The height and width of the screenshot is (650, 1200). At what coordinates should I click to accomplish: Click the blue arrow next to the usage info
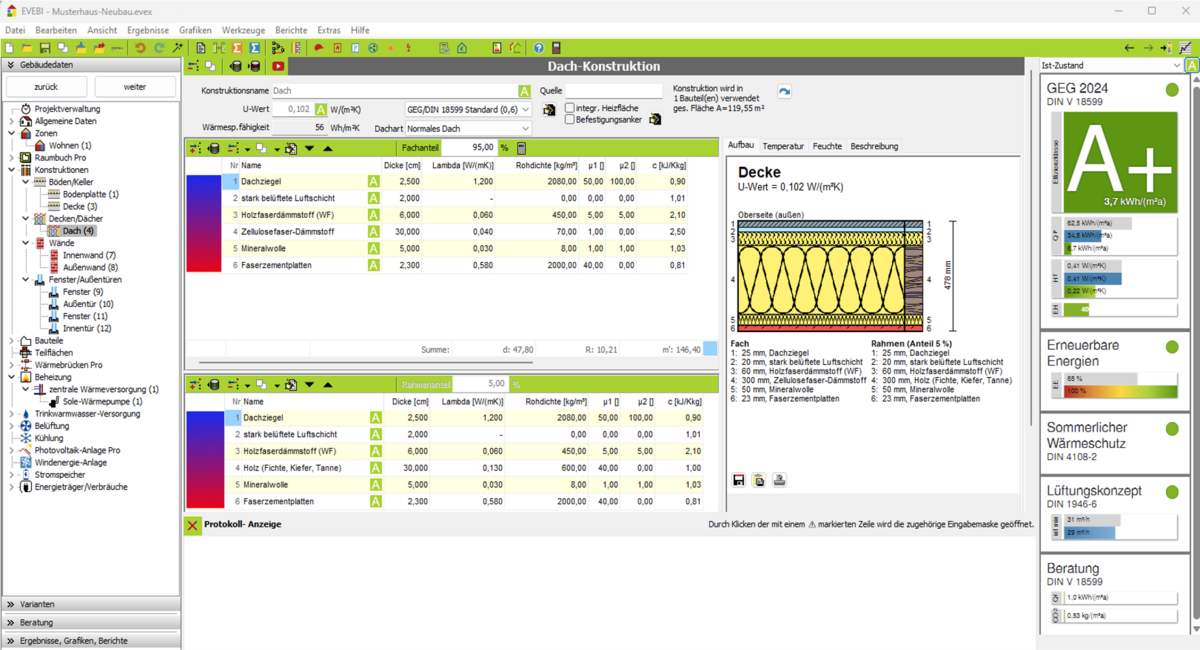pos(785,91)
